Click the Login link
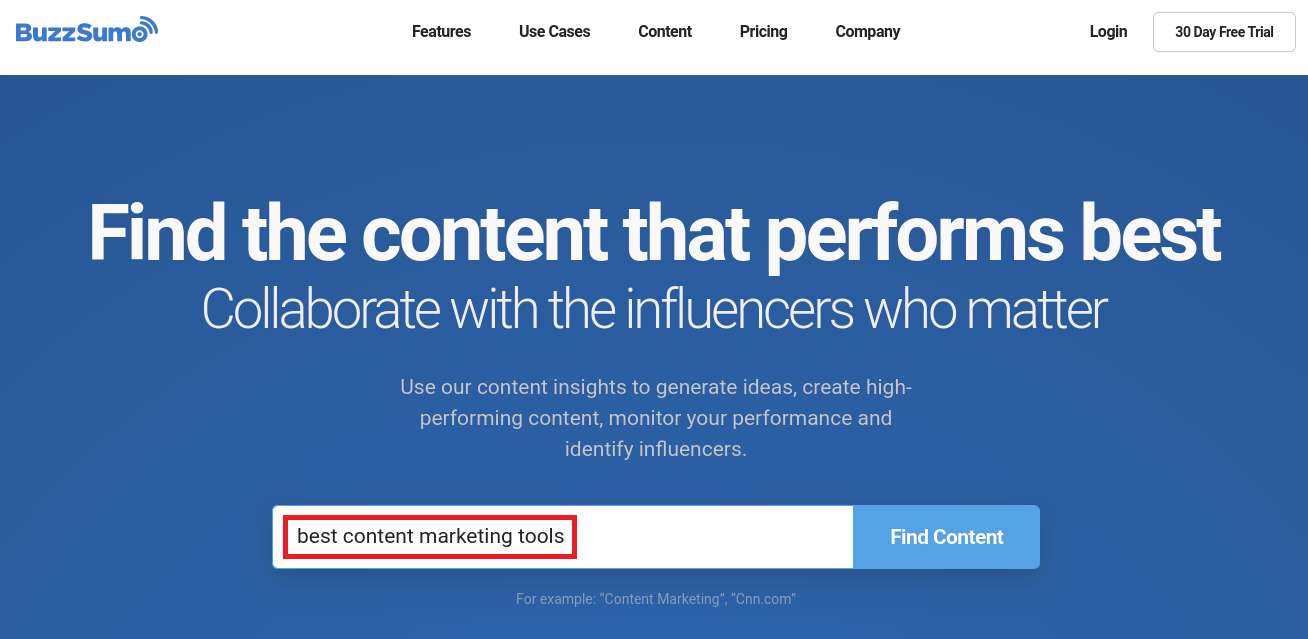 click(1108, 32)
